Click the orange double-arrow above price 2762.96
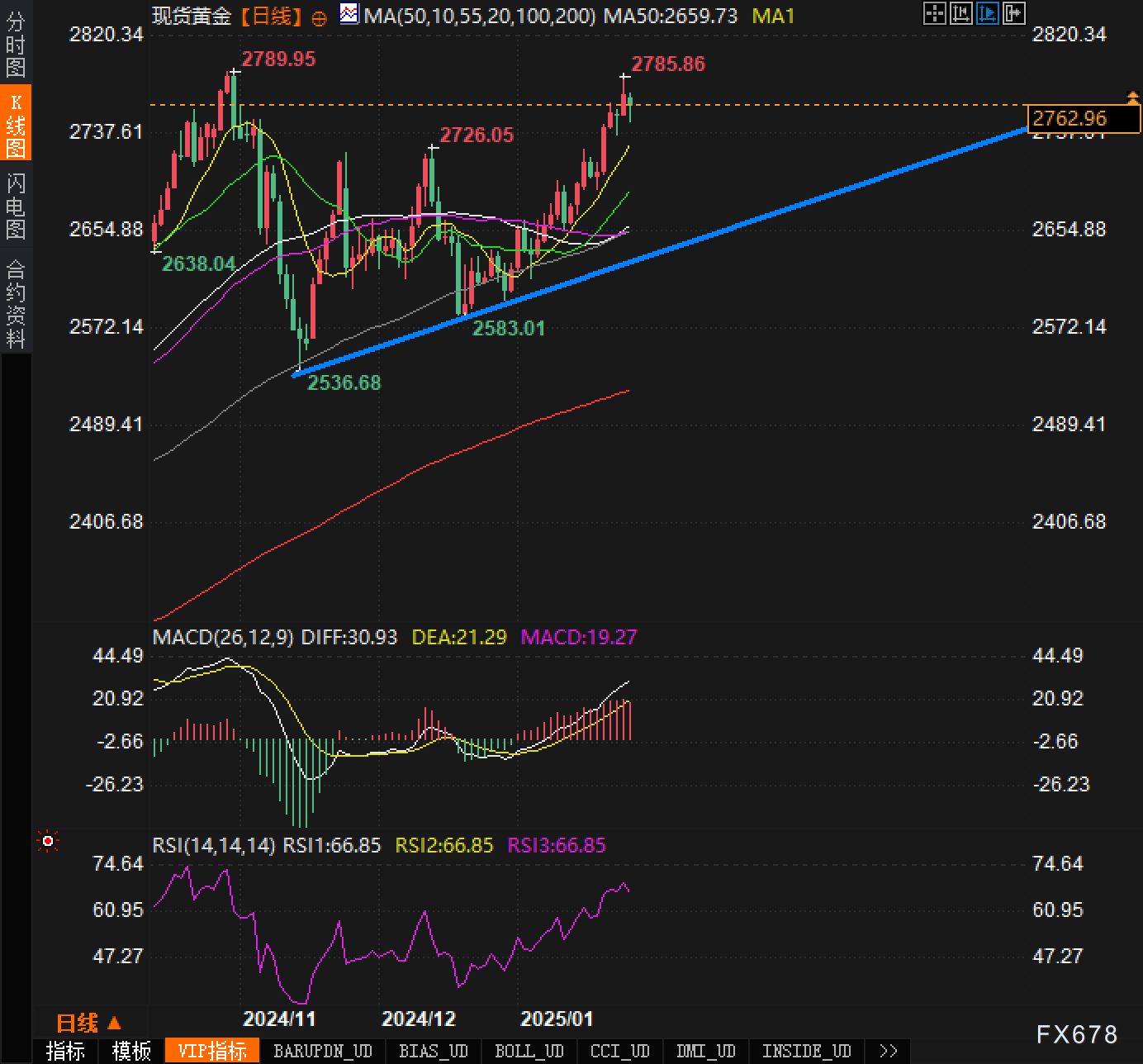The image size is (1143, 1064). (x=1133, y=97)
